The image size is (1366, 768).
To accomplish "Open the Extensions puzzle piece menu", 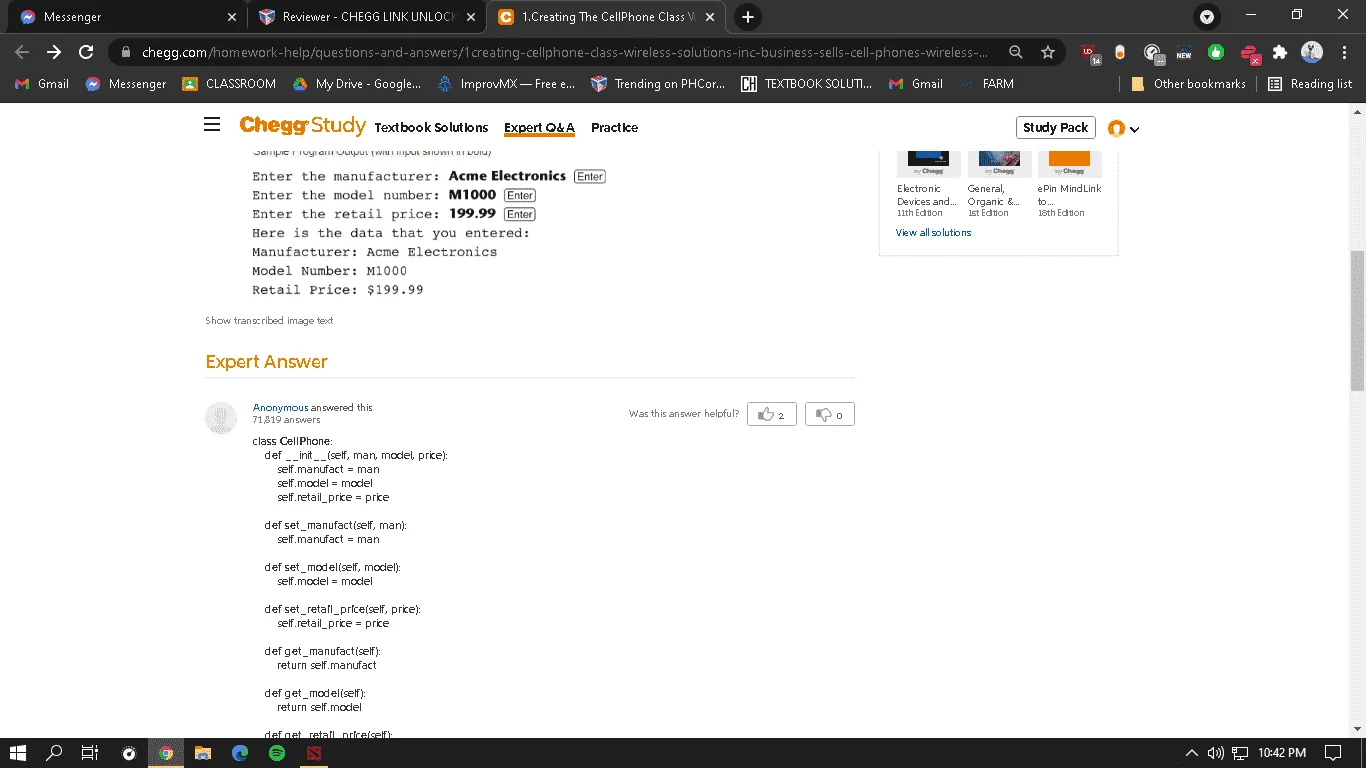I will pyautogui.click(x=1279, y=53).
